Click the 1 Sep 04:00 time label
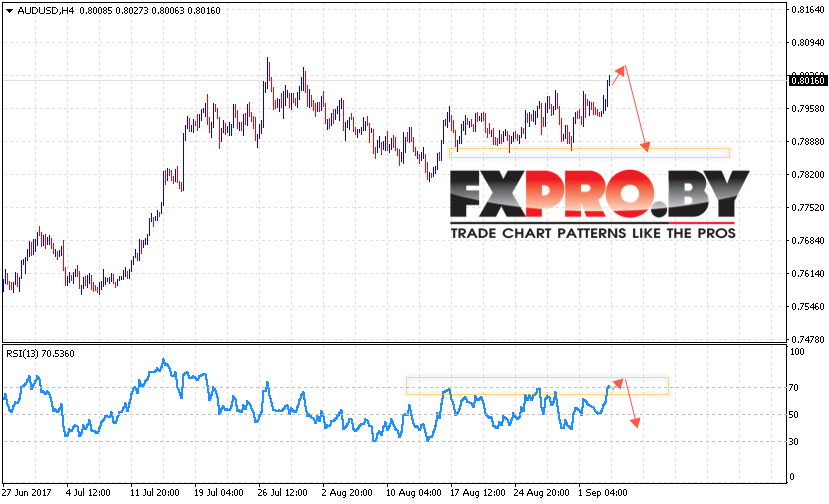The height and width of the screenshot is (504, 829). pos(603,492)
